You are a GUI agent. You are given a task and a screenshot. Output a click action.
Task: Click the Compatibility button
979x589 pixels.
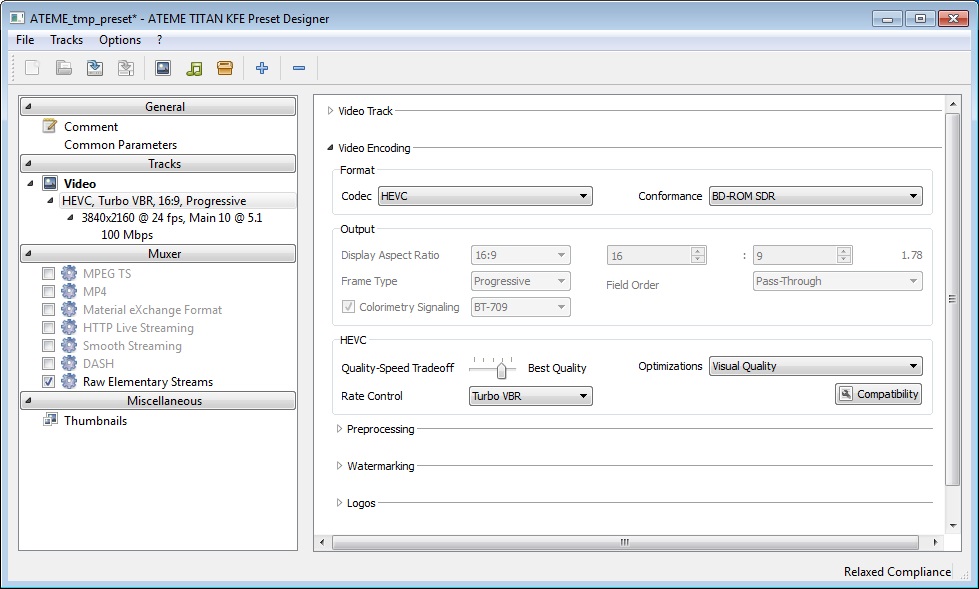pos(878,394)
